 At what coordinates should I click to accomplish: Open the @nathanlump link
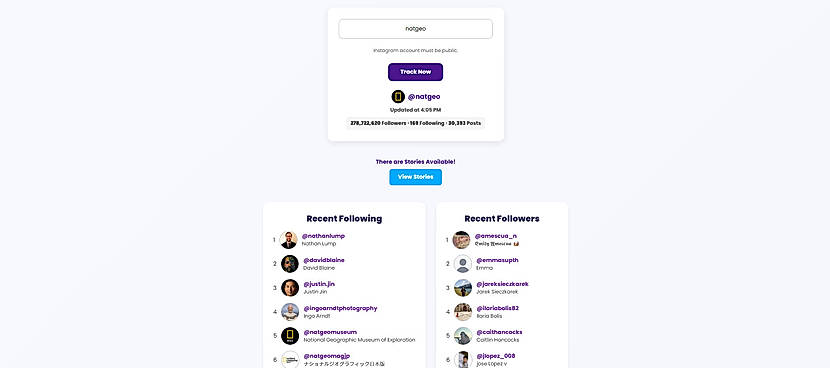coord(323,236)
